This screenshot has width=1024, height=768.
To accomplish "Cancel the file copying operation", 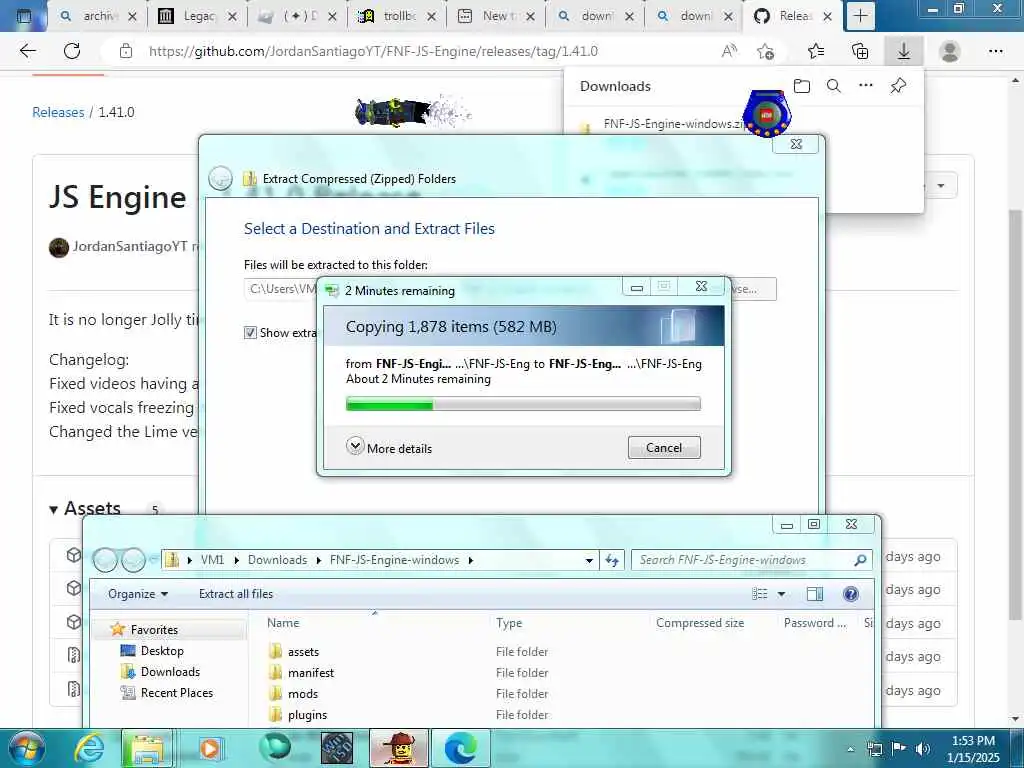I will click(x=664, y=447).
